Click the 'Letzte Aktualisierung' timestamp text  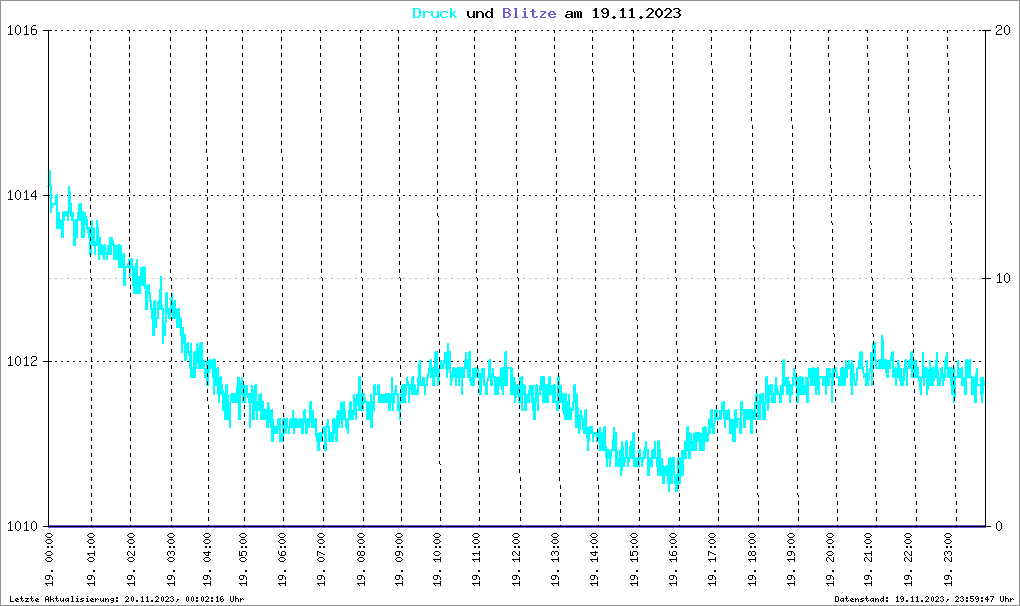127,599
